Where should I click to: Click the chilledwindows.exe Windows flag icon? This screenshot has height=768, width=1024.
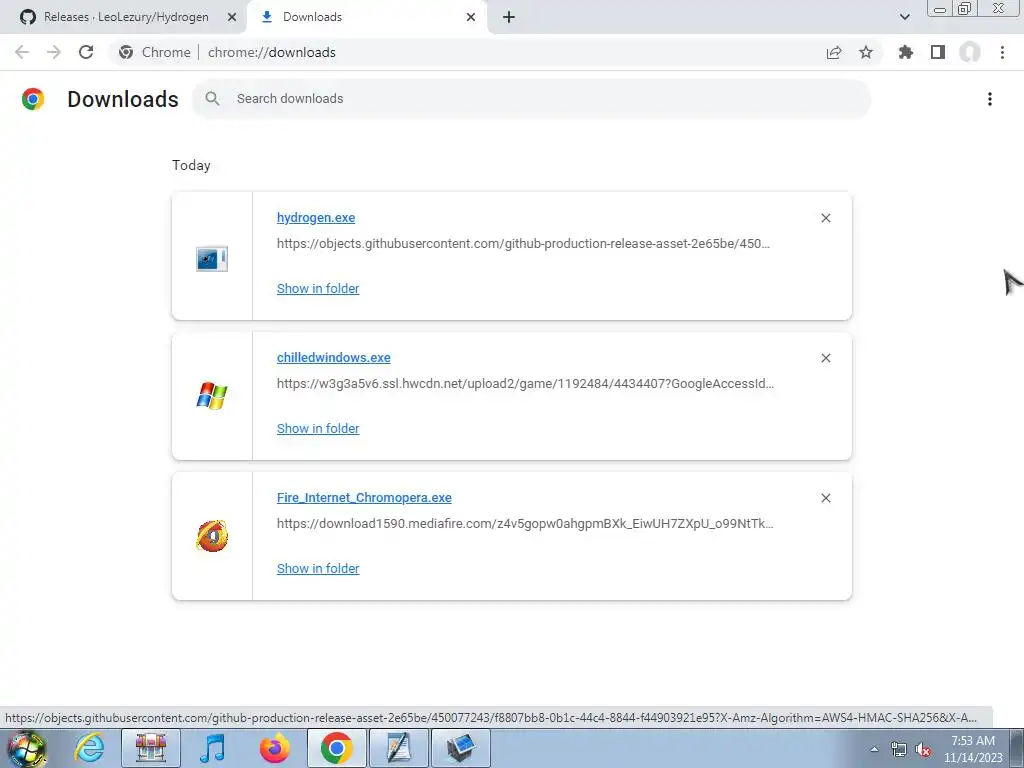point(212,396)
